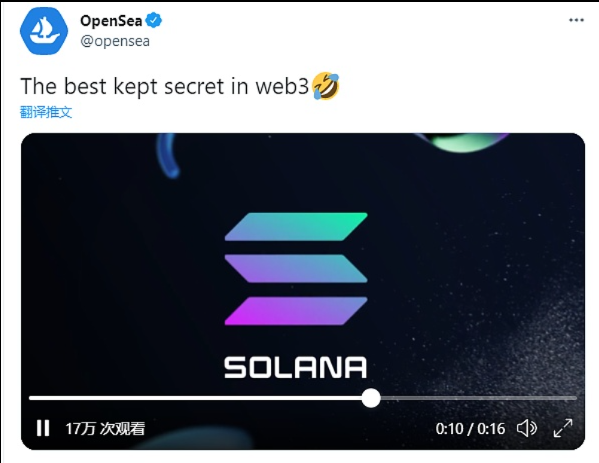Image resolution: width=599 pixels, height=463 pixels.
Task: Mute the video with speaker icon
Action: 527,428
